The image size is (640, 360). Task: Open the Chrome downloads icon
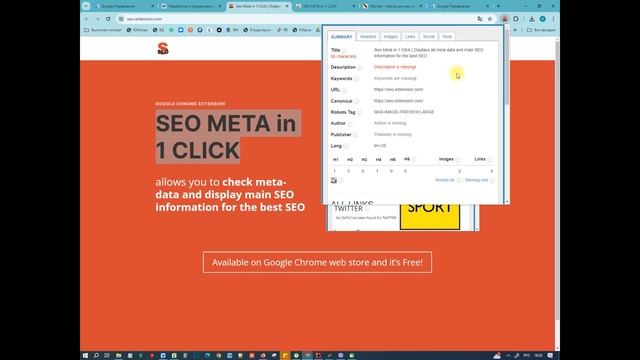[x=532, y=19]
